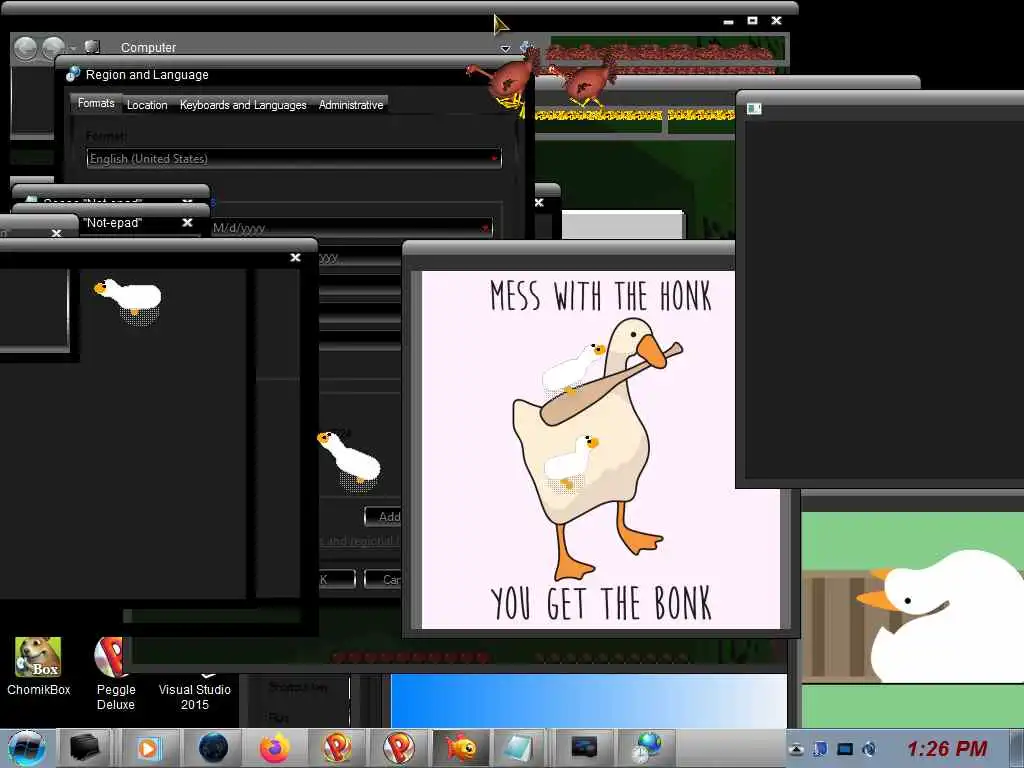1024x768 pixels.
Task: Open the dark window taskbar icon
Action: 584,748
